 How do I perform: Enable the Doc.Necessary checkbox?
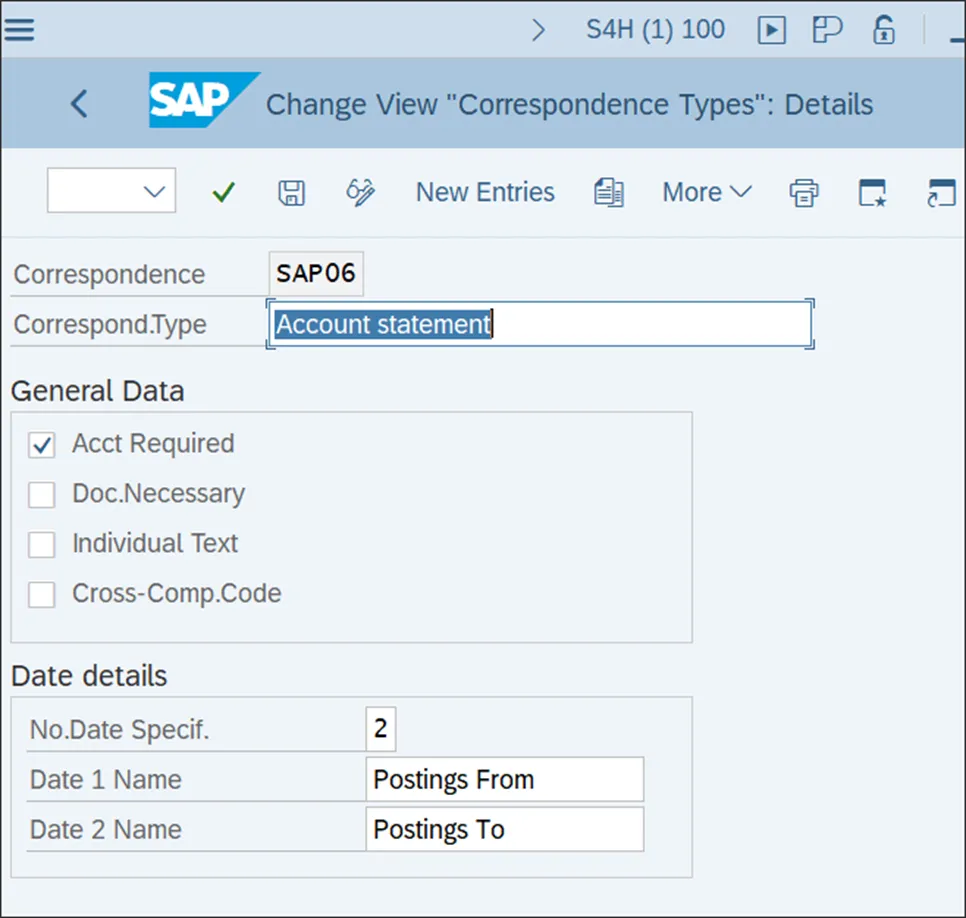tap(42, 495)
